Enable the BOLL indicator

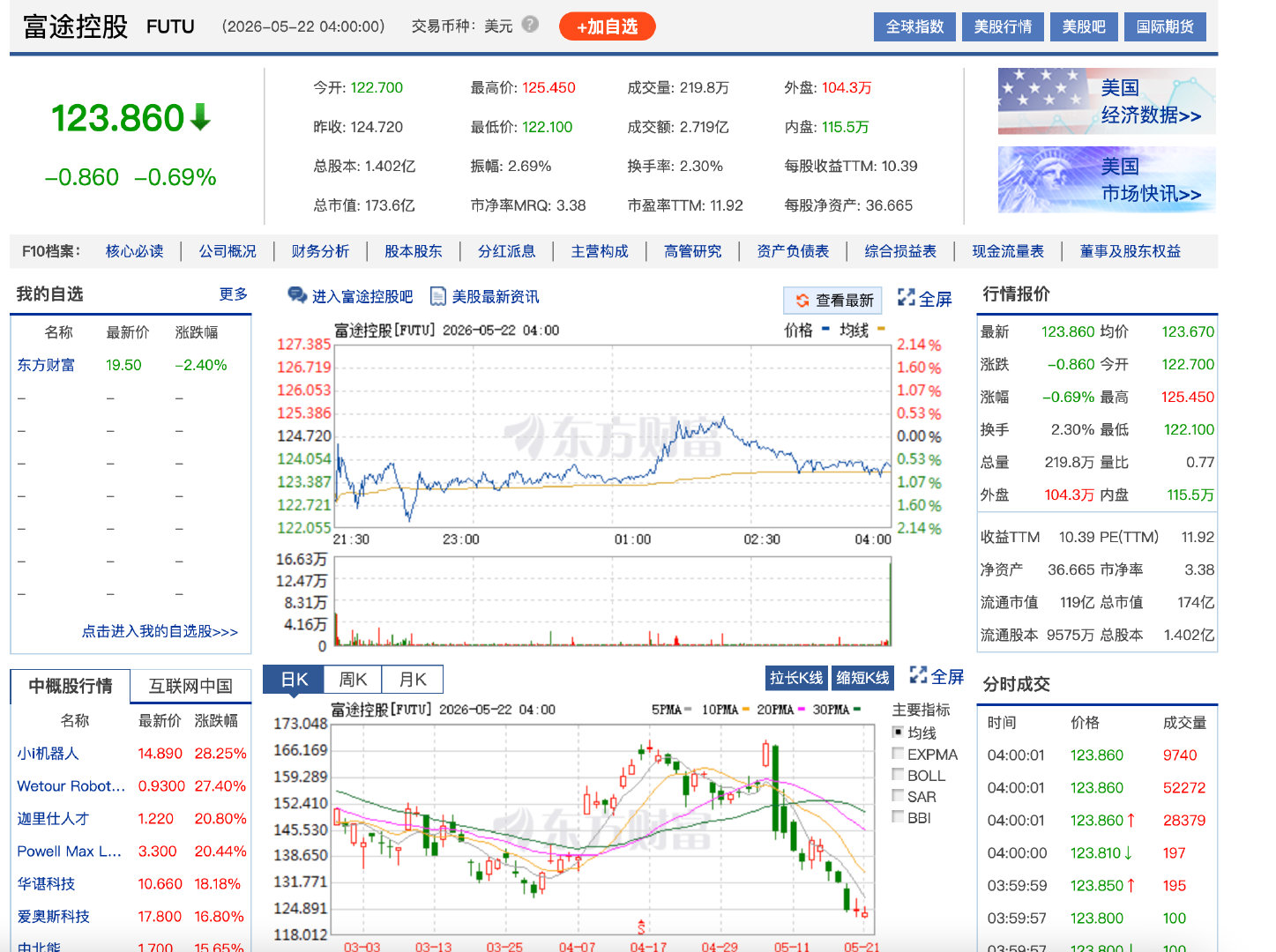point(898,775)
